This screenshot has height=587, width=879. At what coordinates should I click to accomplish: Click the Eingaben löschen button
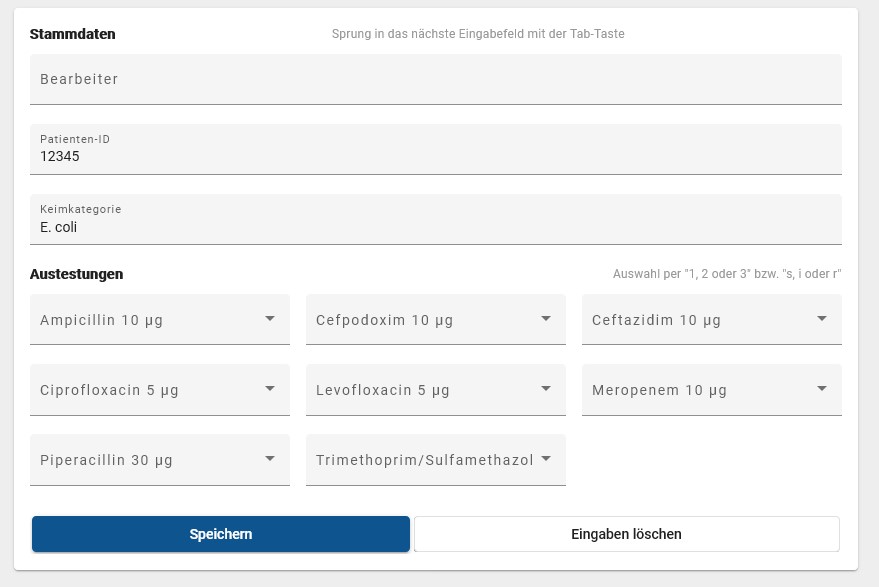[x=627, y=534]
